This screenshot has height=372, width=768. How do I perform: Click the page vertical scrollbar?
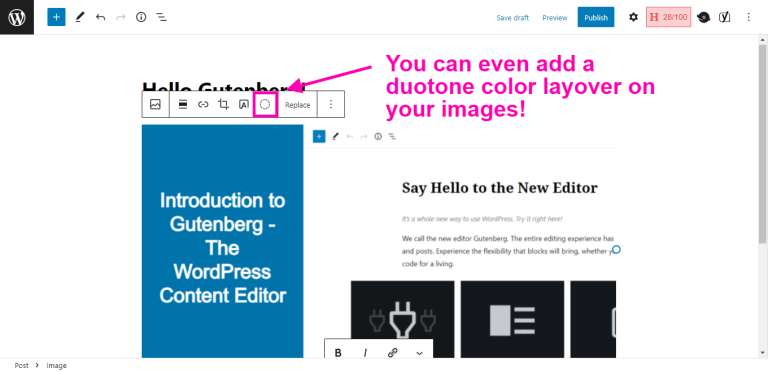762,143
